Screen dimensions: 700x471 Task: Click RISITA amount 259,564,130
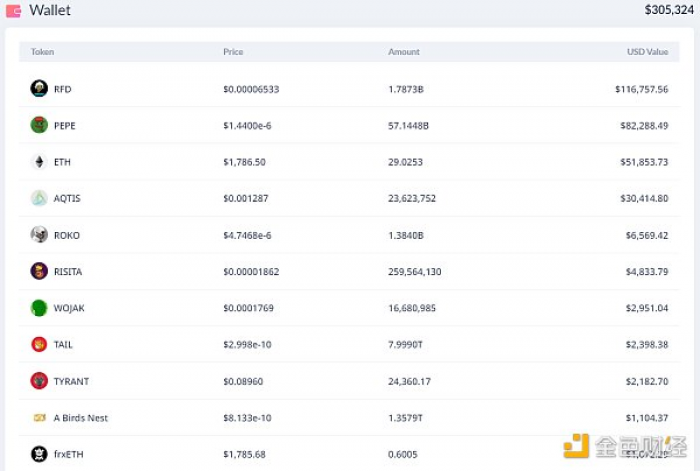(x=415, y=272)
